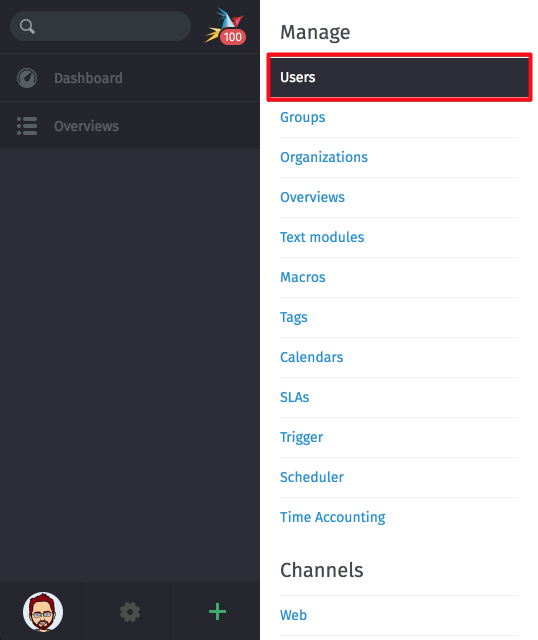Click the 100 notification counter badge
Screen dimensions: 538x640
[x=233, y=37]
